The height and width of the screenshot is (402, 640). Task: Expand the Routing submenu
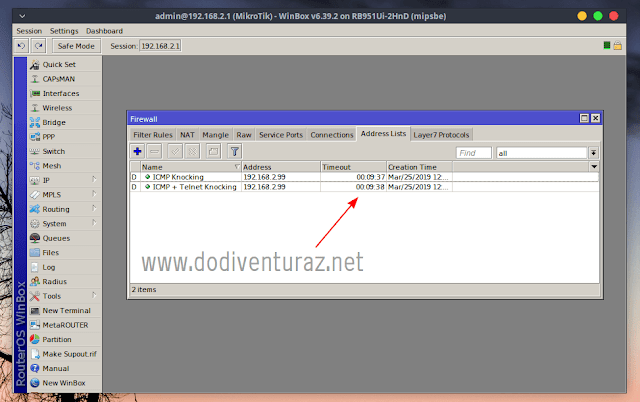click(x=94, y=209)
